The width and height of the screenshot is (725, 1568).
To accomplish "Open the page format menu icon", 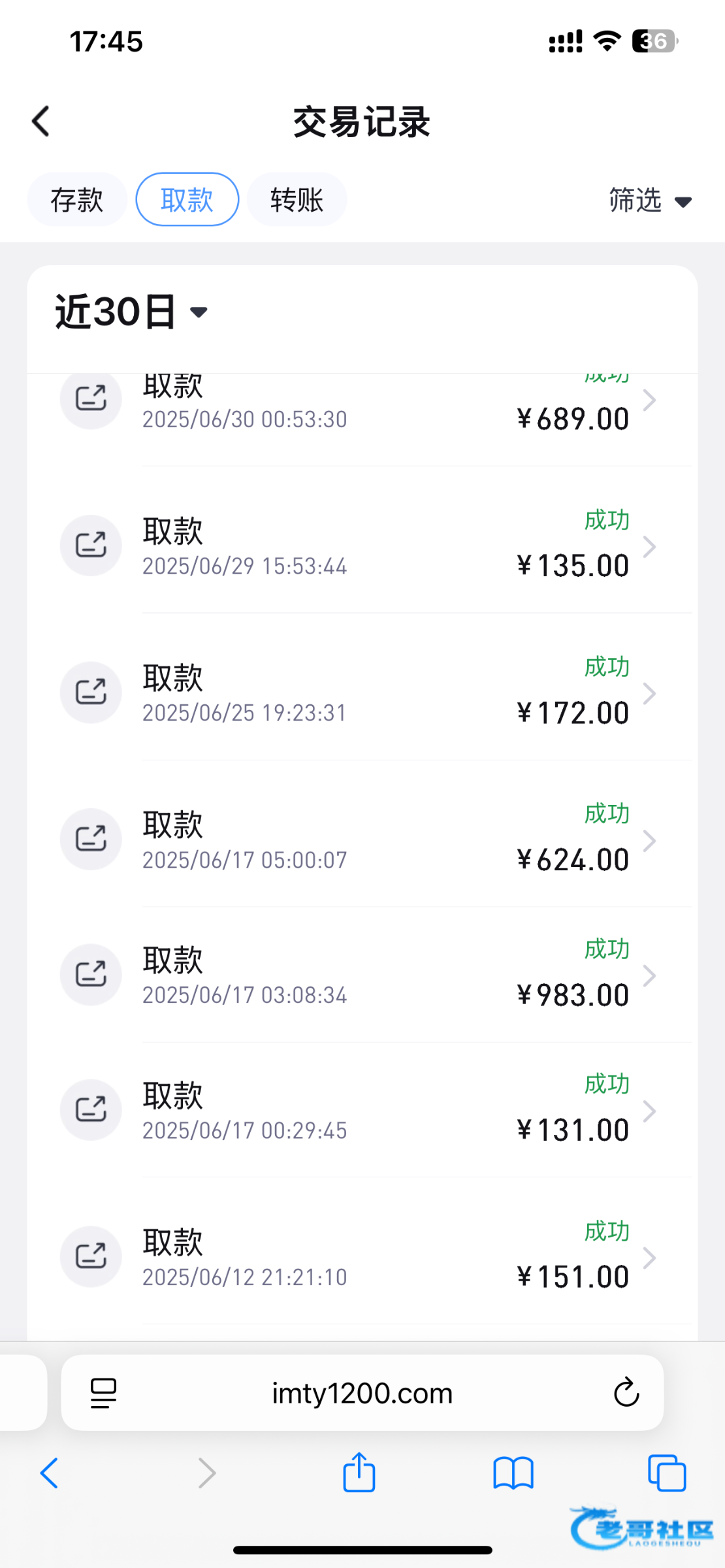I will tap(103, 1393).
